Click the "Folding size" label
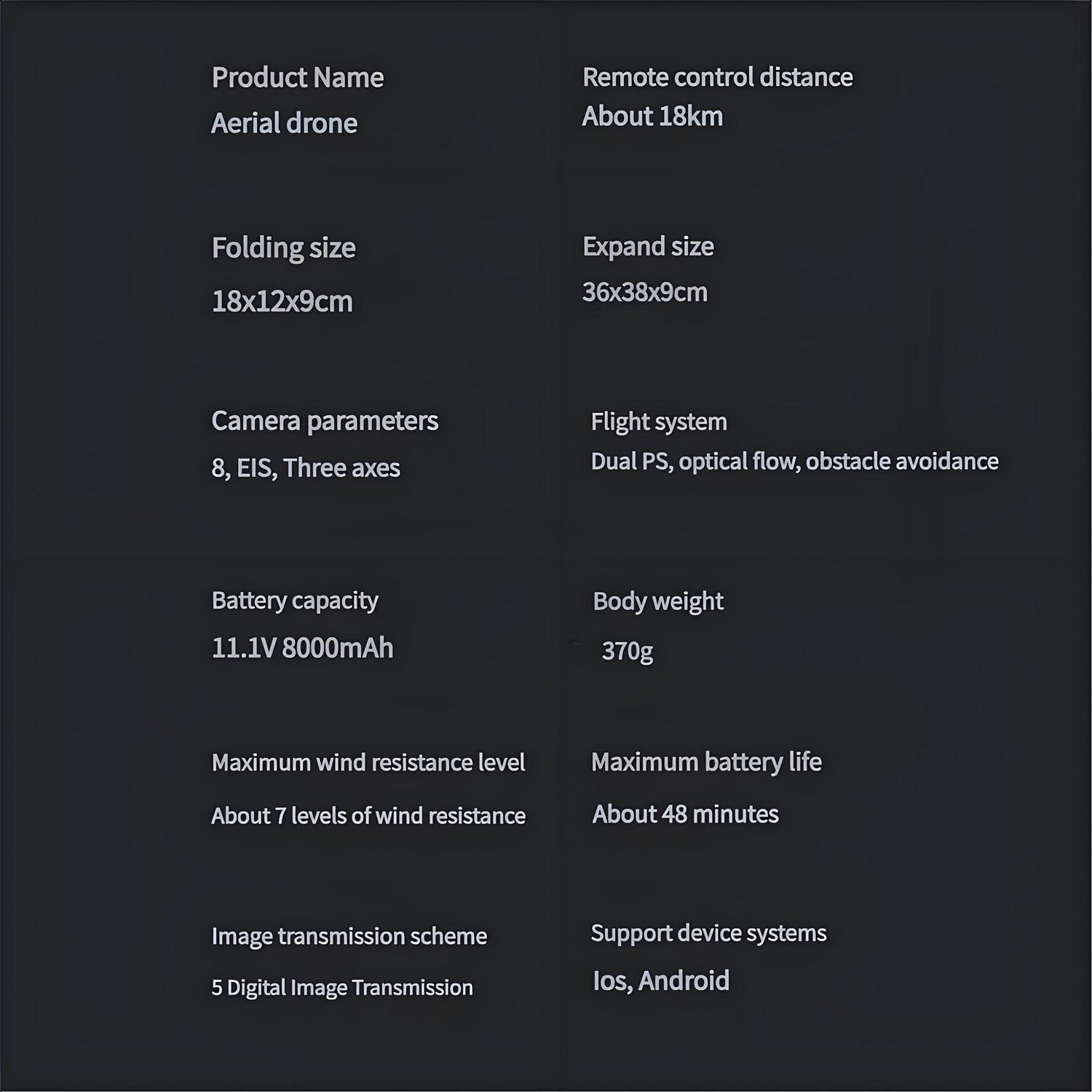Viewport: 1092px width, 1092px height. (x=283, y=248)
